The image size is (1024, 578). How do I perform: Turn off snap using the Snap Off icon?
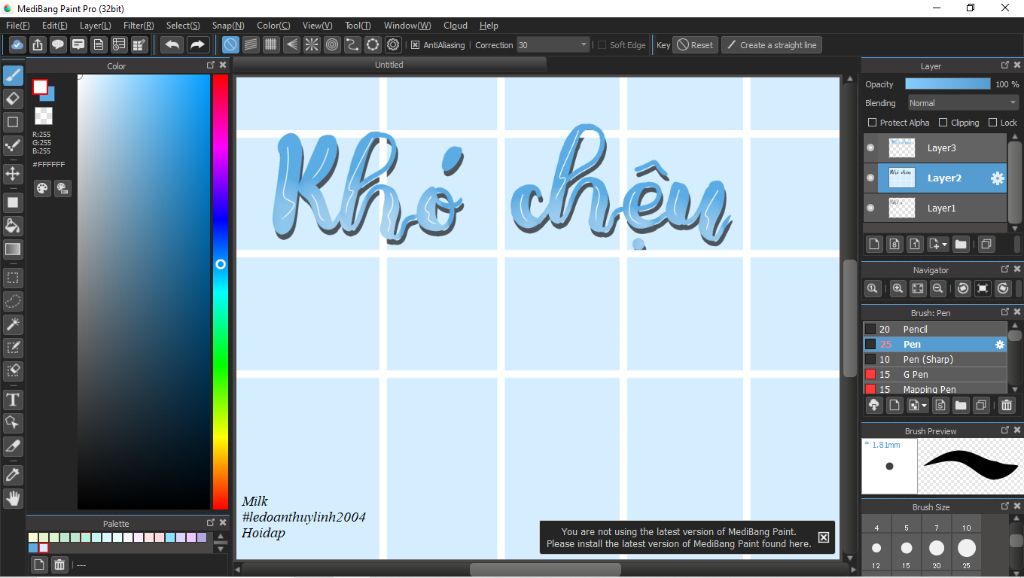tap(231, 44)
